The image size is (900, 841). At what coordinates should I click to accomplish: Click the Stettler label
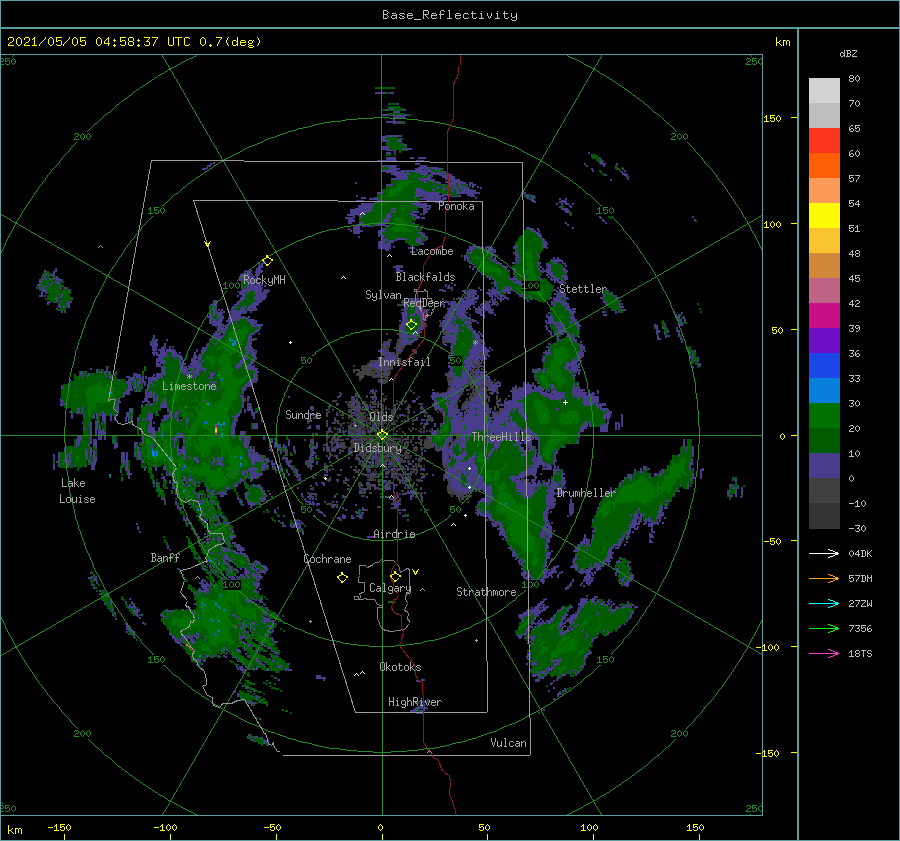(583, 289)
